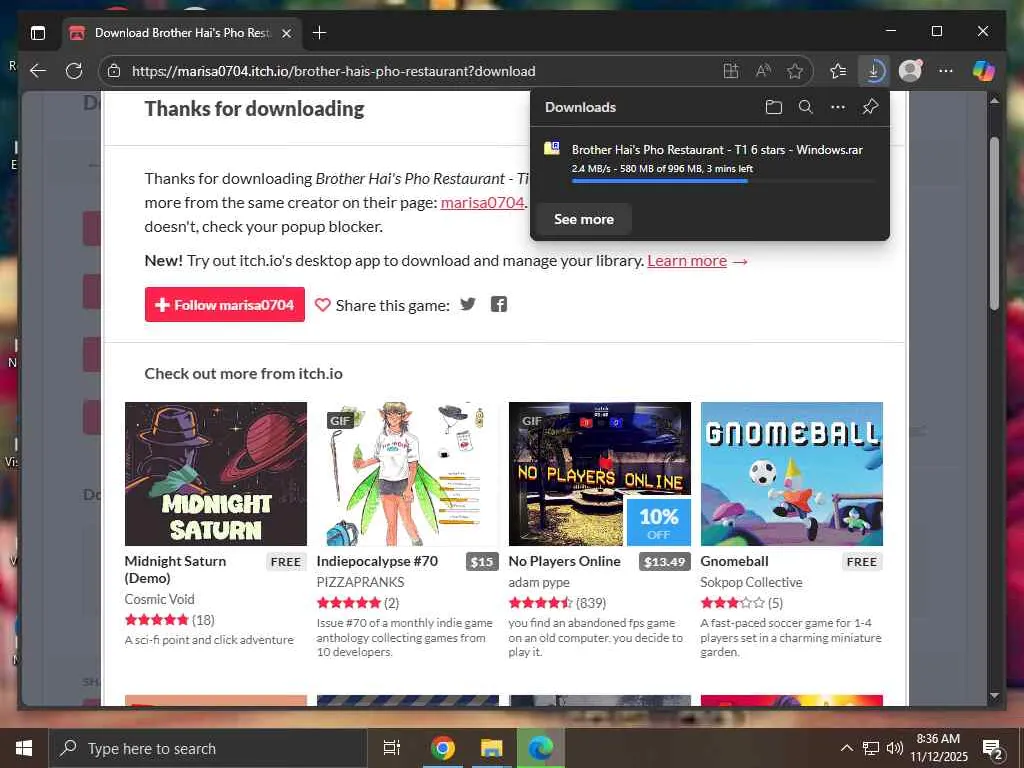This screenshot has width=1024, height=768.
Task: Open Midnight Saturn (Demo) title link
Action: [176, 569]
